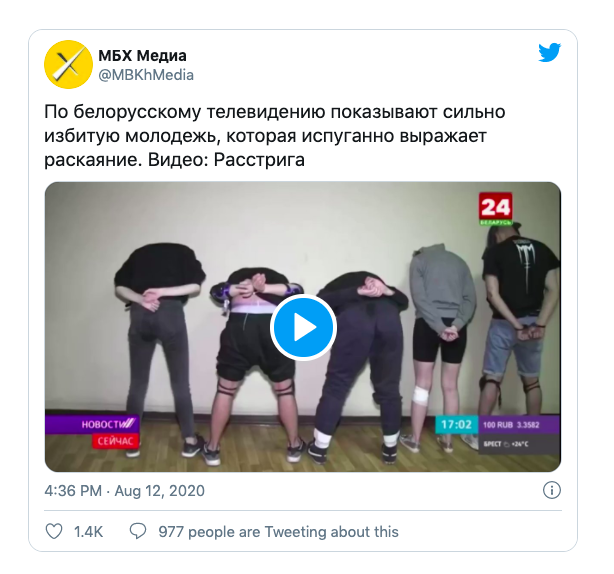614x574 pixels.
Task: Click the tweet text starting "По белорусскому"
Action: pos(274,136)
